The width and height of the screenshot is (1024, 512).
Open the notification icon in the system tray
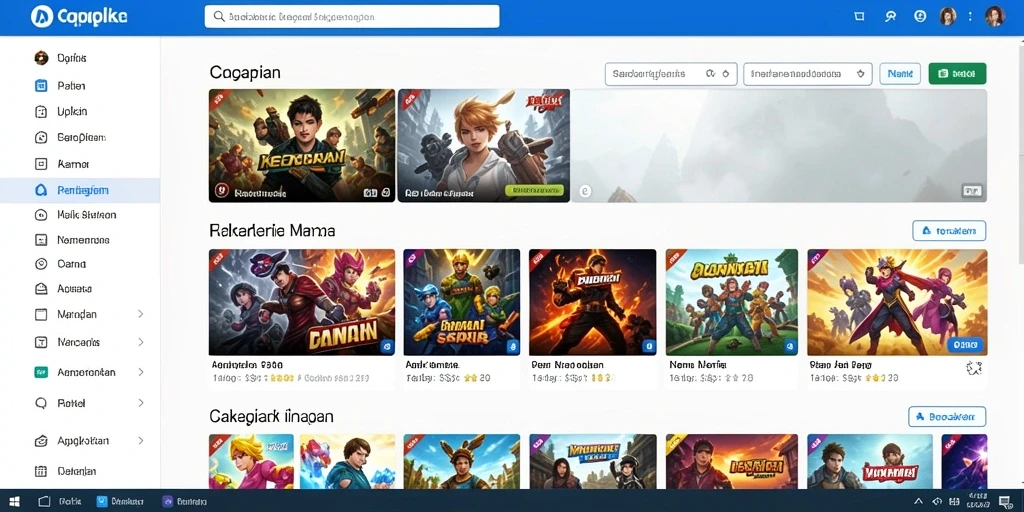(1005, 502)
